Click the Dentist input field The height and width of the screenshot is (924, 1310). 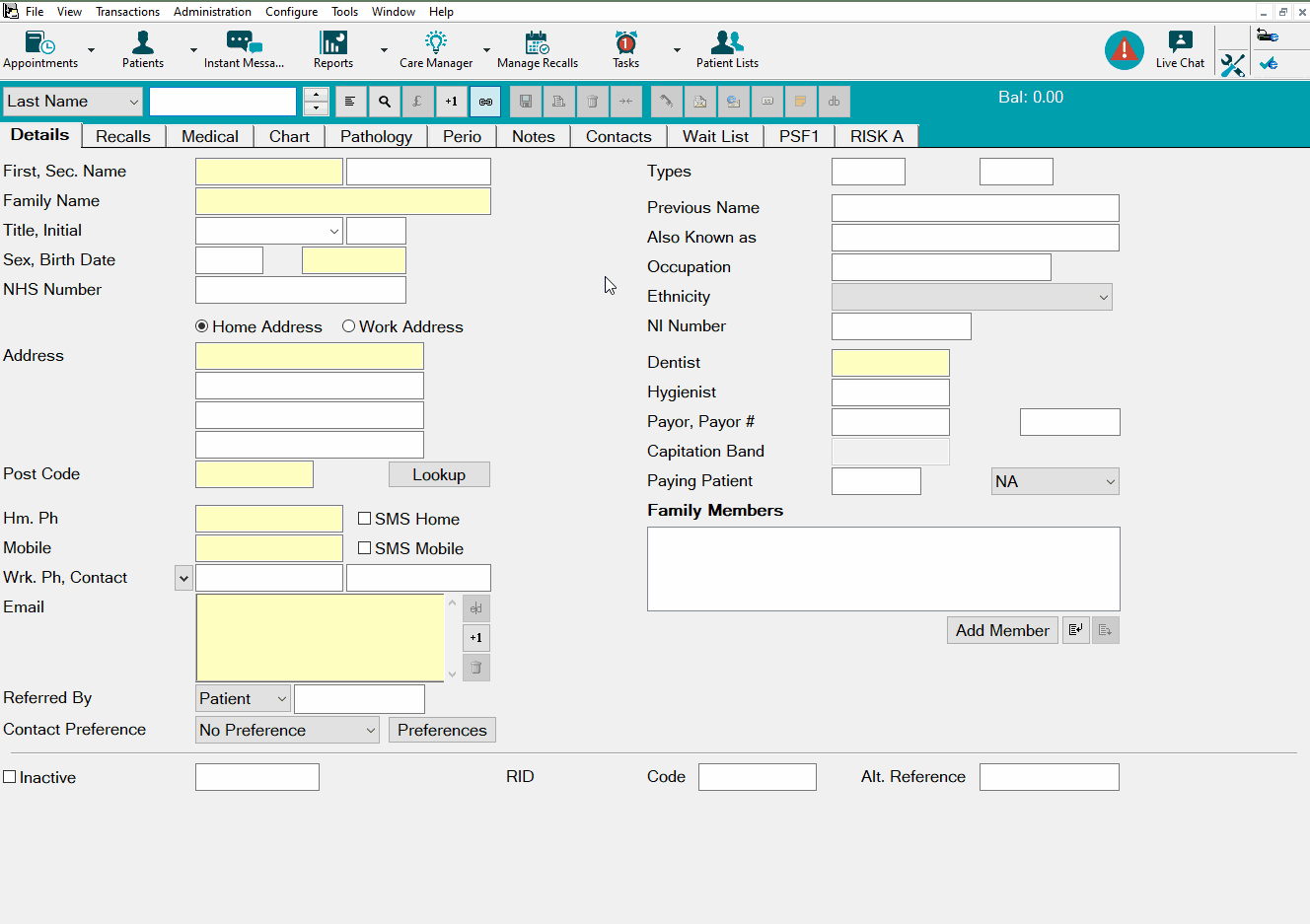click(x=891, y=363)
